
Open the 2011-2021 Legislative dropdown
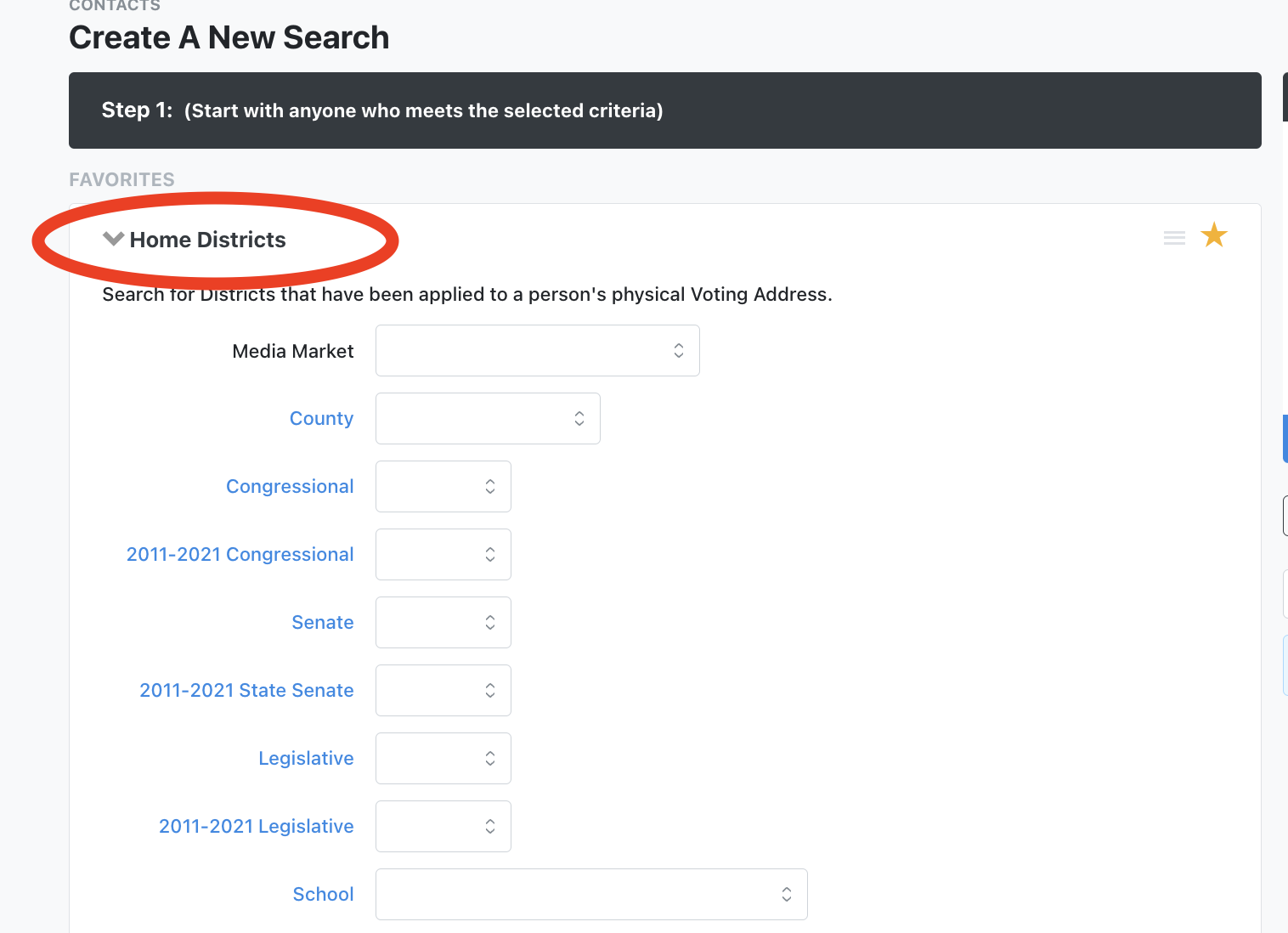tap(443, 826)
